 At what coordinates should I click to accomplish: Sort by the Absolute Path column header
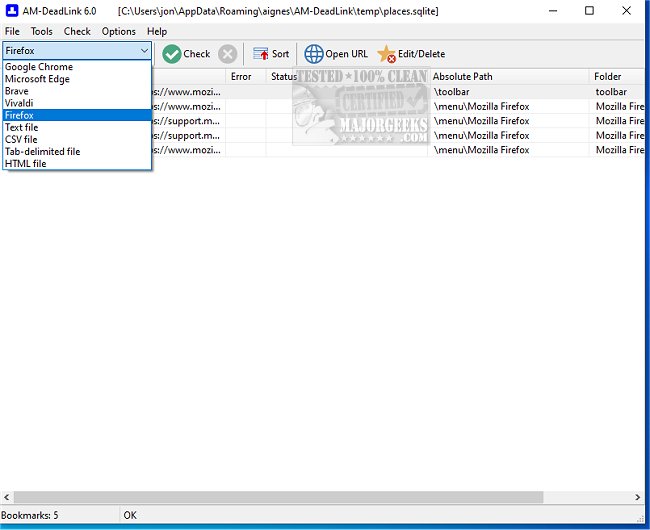point(508,77)
